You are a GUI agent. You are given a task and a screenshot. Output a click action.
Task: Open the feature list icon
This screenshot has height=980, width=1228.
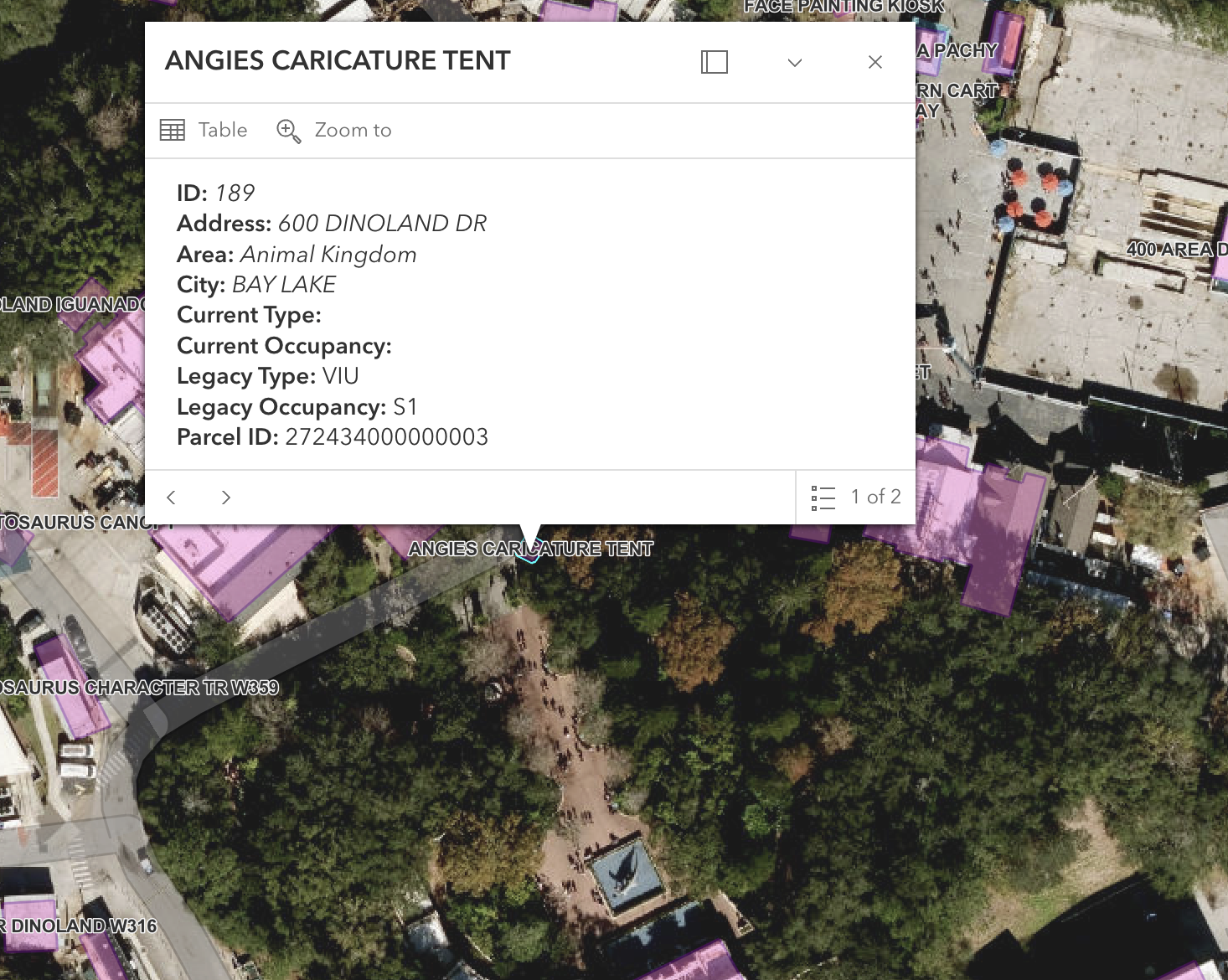(x=823, y=498)
